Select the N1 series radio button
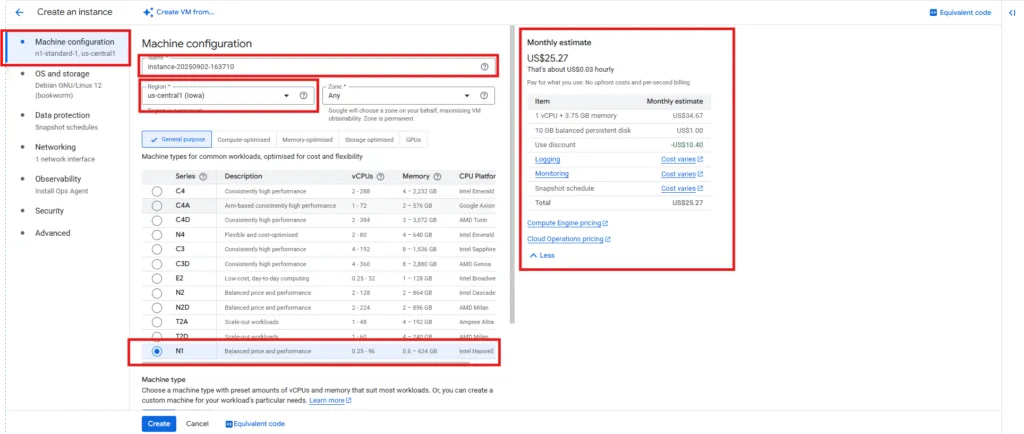 pyautogui.click(x=157, y=351)
